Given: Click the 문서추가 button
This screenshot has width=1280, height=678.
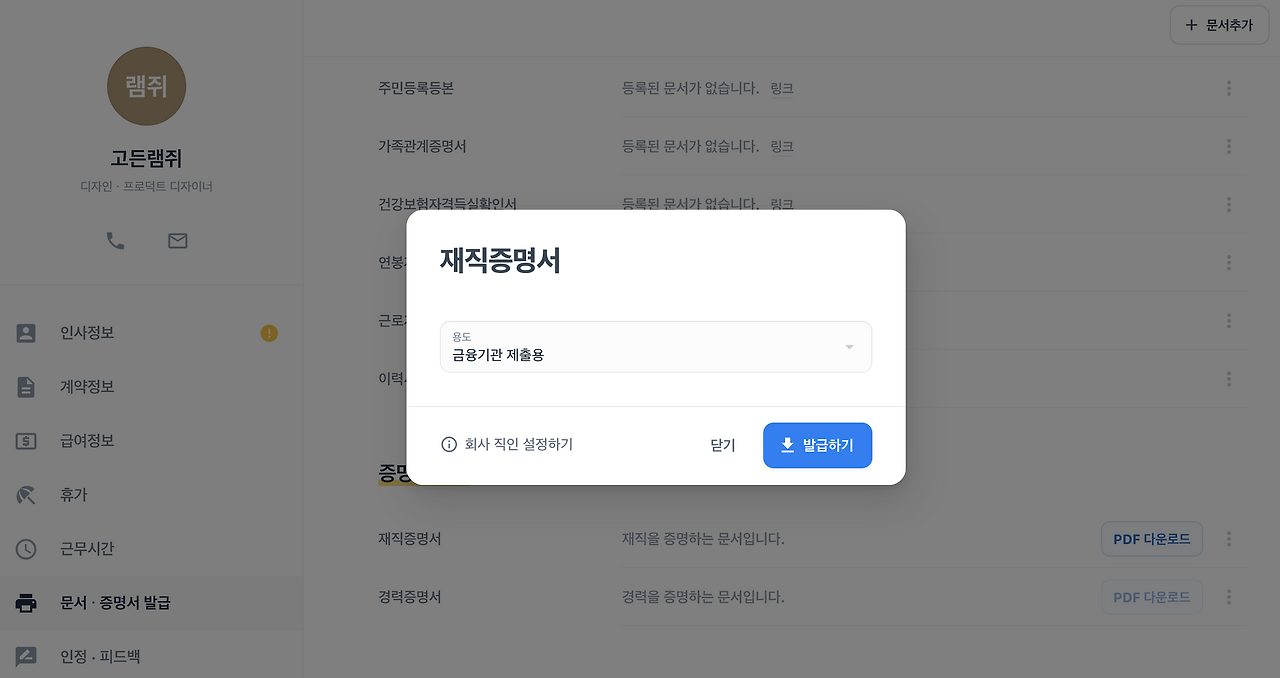Looking at the screenshot, I should (1218, 25).
